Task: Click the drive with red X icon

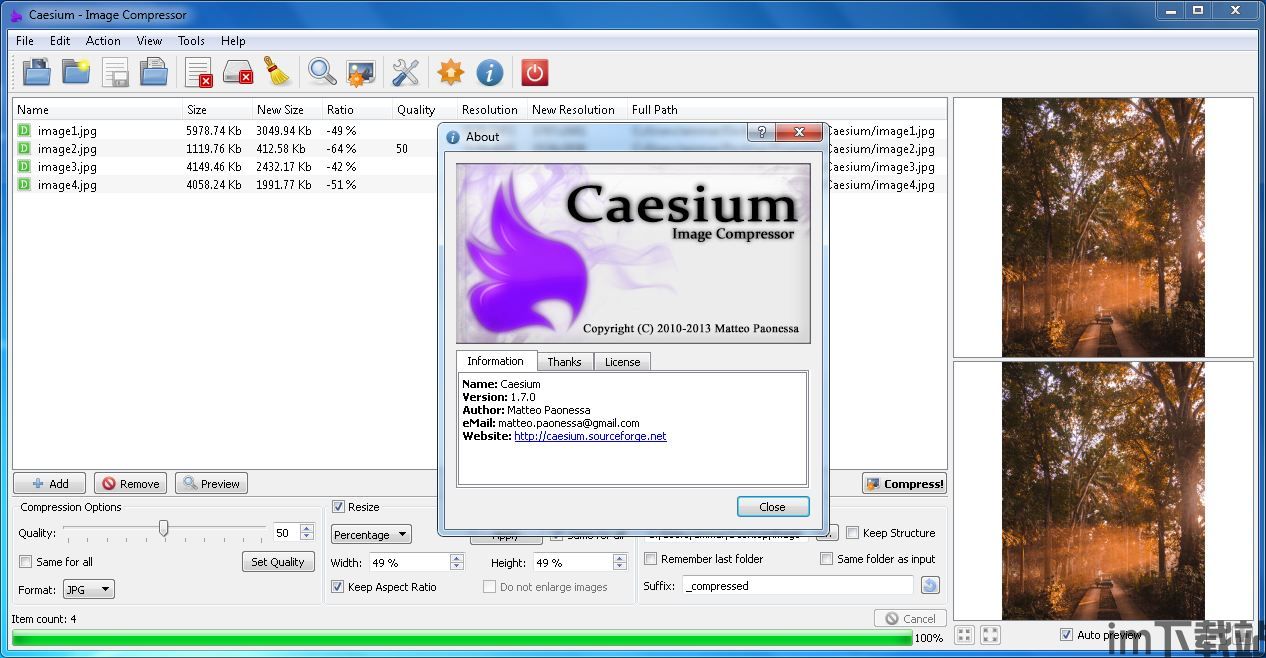Action: click(x=238, y=72)
